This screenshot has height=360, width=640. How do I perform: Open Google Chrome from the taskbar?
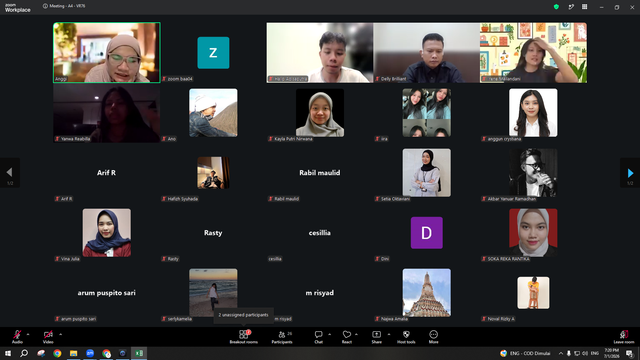click(57, 353)
